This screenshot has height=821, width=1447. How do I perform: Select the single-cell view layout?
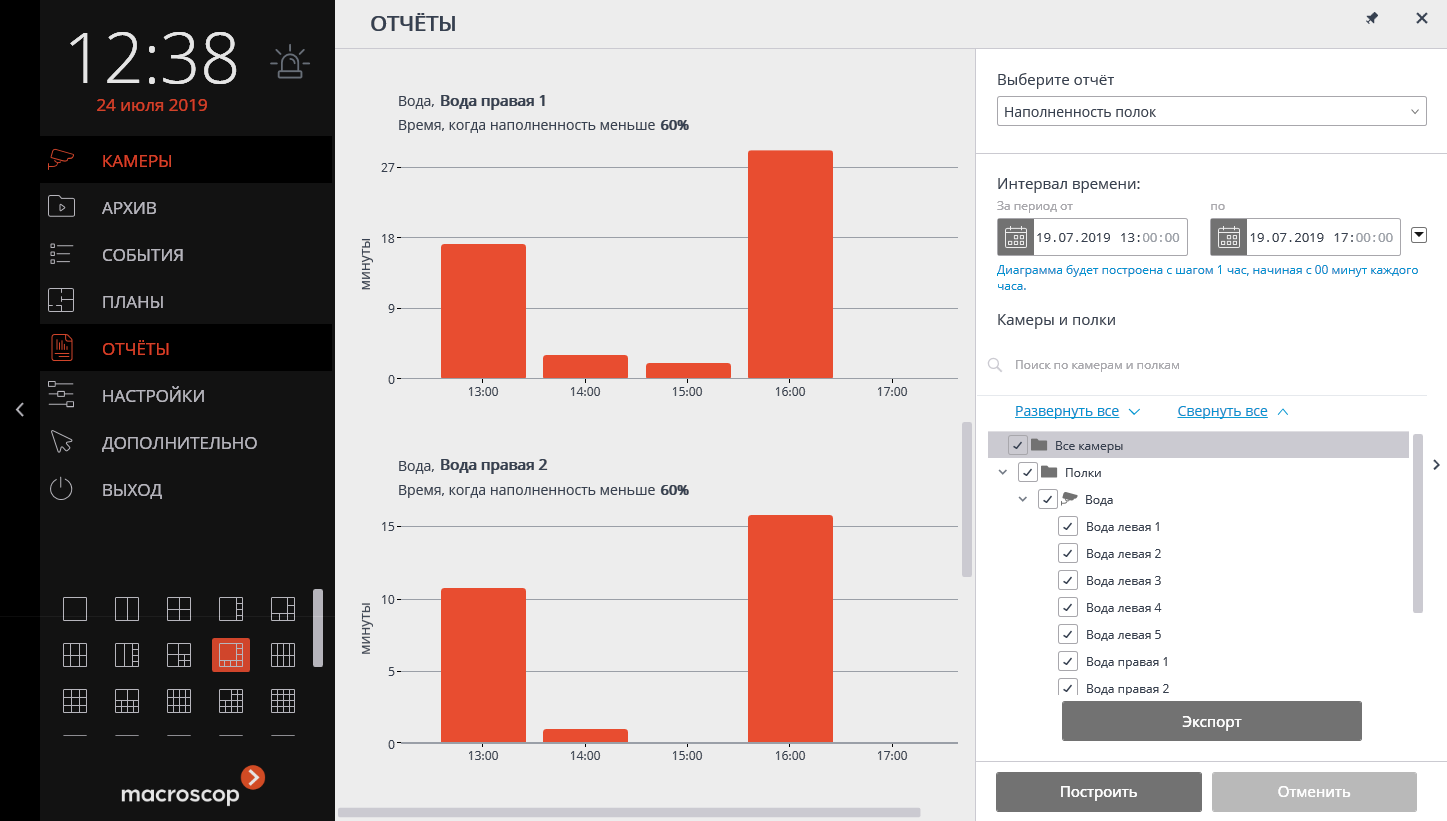pos(75,608)
